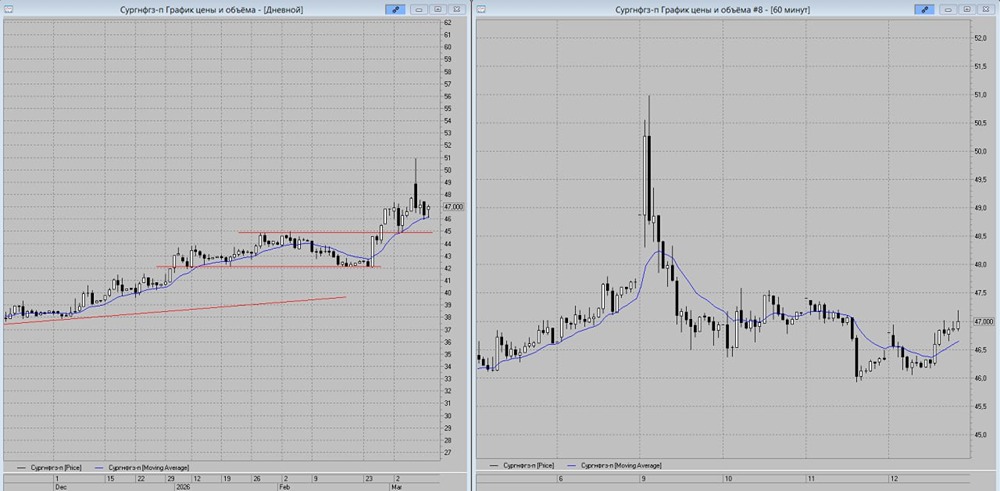Click the date label '12' on the 60-minute time axis
The width and height of the screenshot is (1000, 491).
[895, 478]
